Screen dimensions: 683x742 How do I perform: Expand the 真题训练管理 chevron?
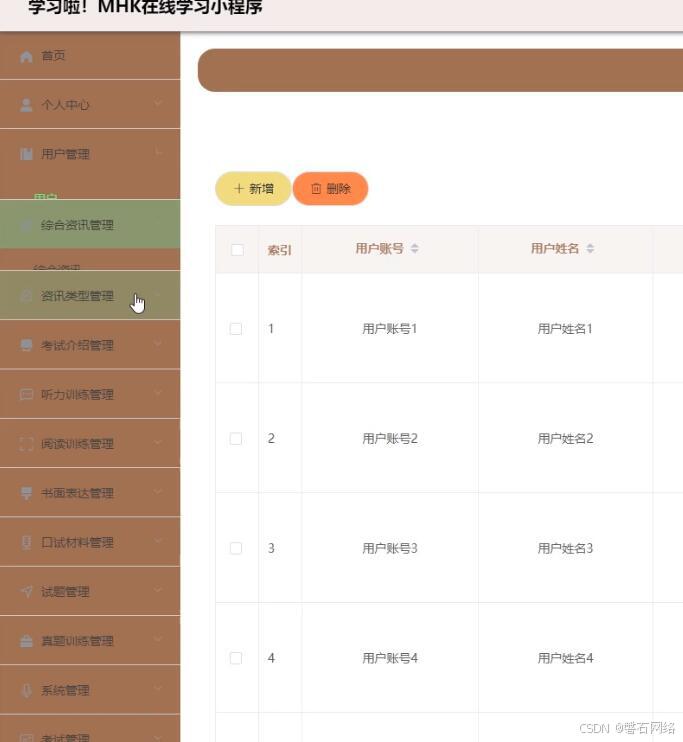pos(158,639)
